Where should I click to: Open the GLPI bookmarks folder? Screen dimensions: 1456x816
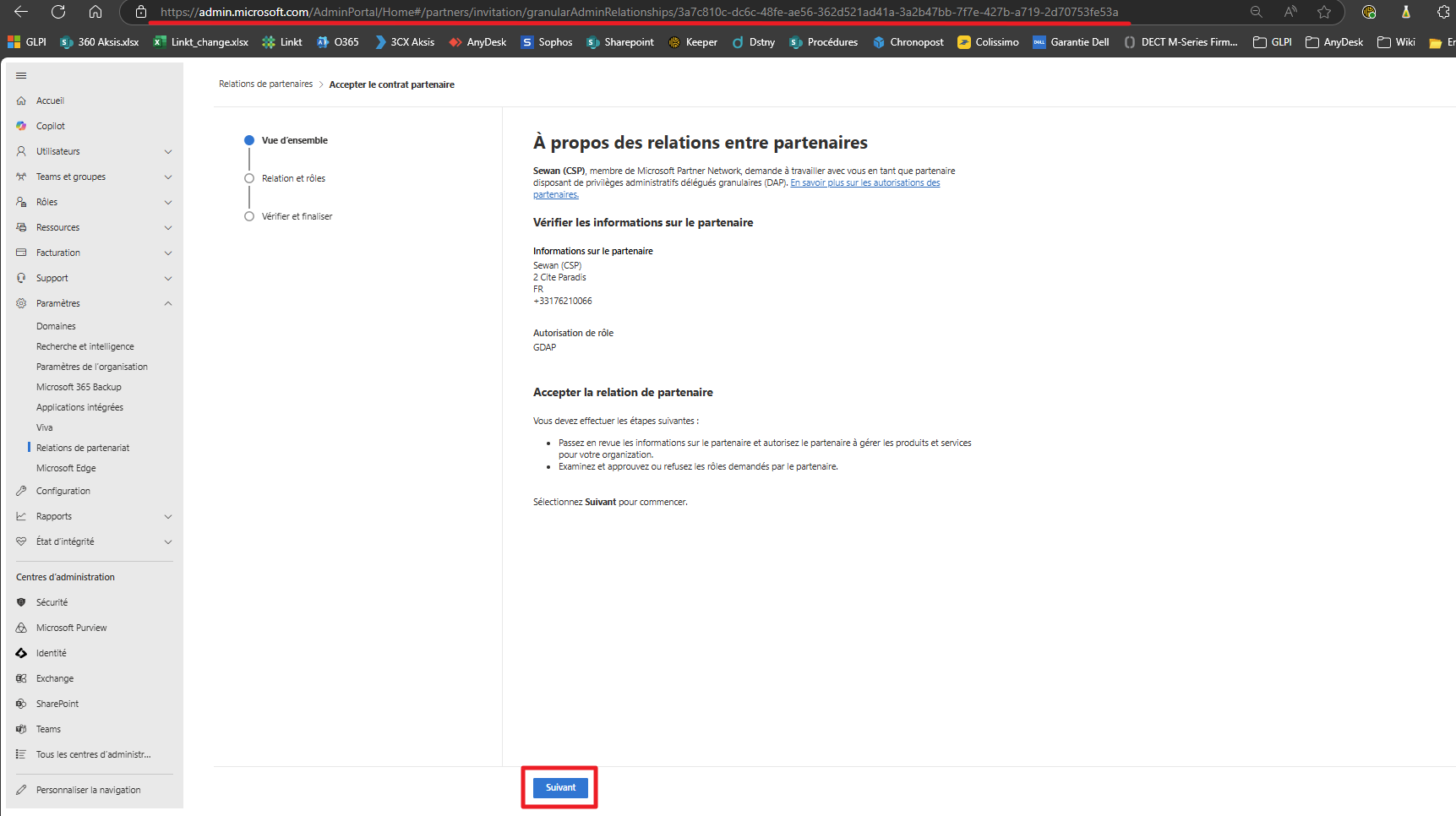[1273, 41]
